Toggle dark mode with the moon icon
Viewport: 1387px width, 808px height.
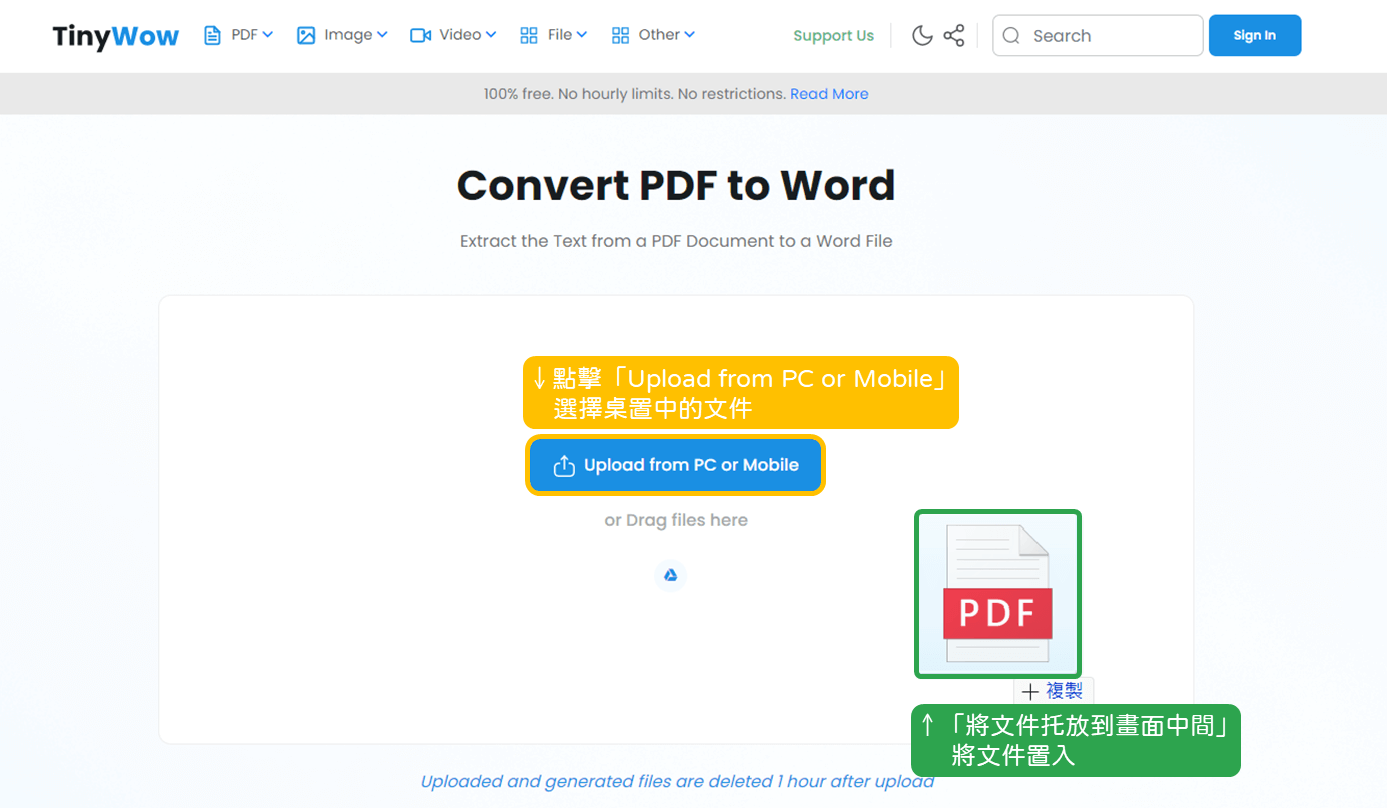coord(922,36)
